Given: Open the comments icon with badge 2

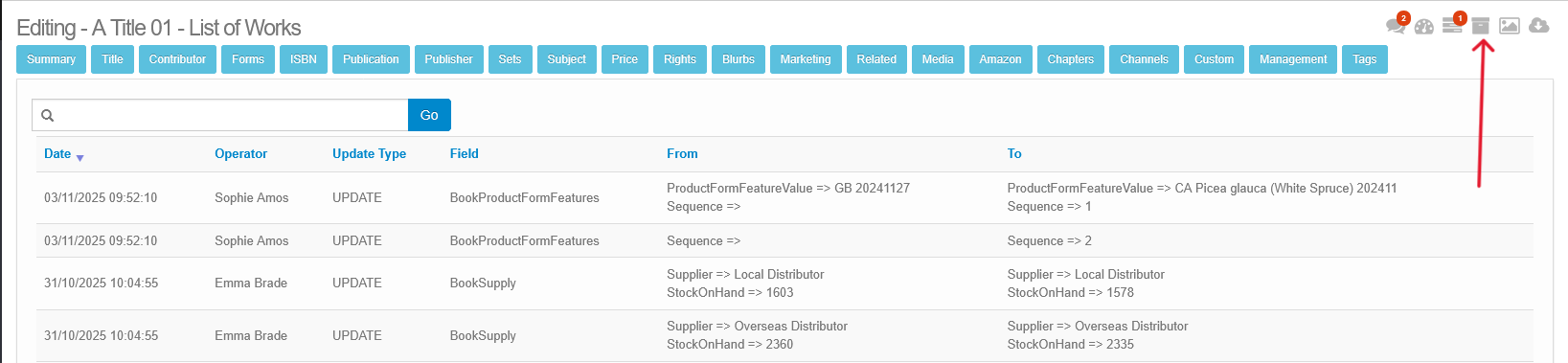Looking at the screenshot, I should 1396,26.
